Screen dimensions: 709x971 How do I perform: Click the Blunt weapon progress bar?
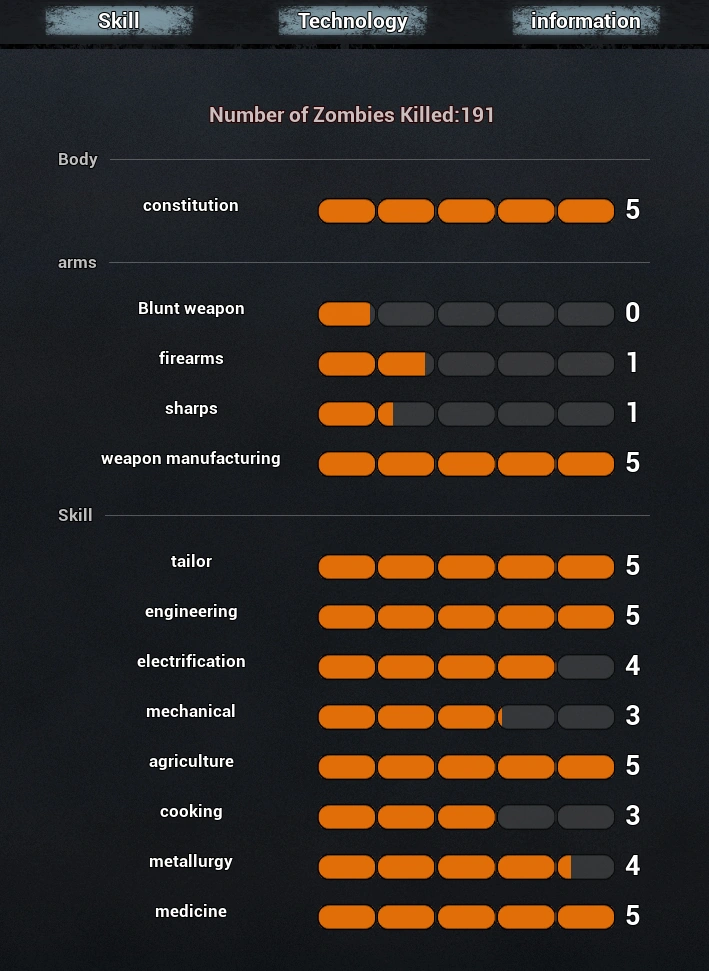pos(466,314)
